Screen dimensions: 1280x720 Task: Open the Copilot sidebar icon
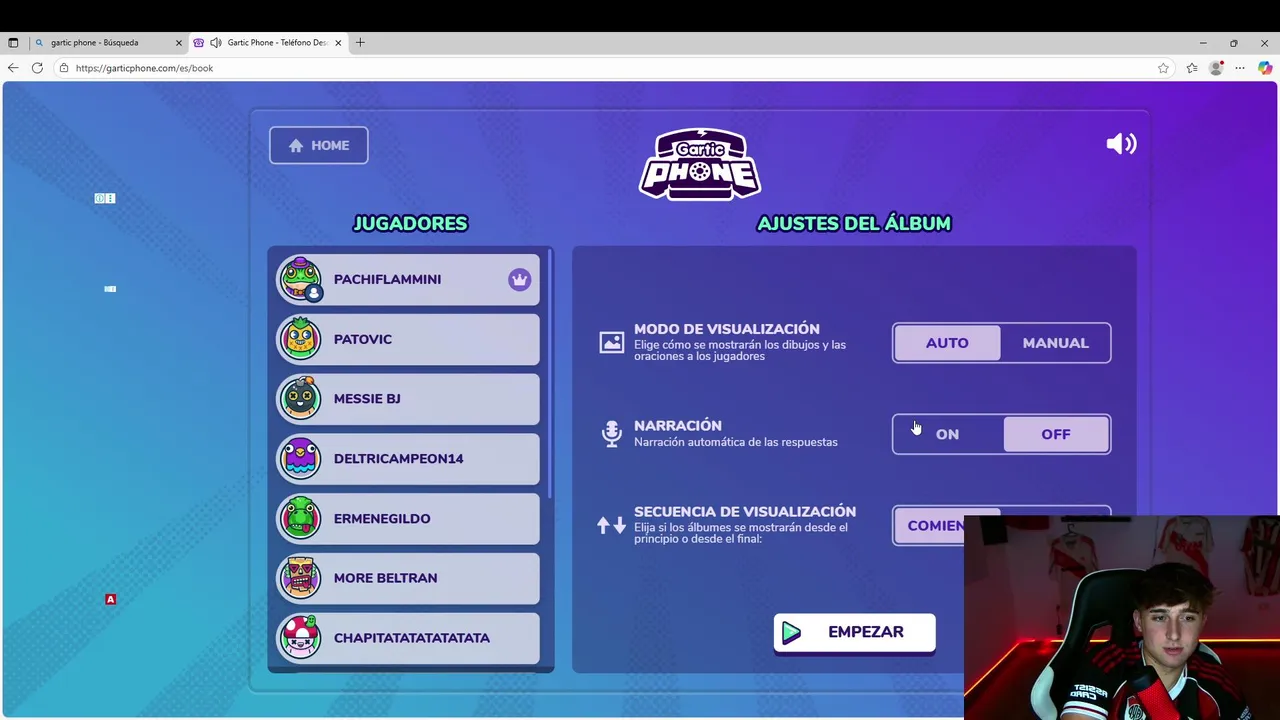(x=1265, y=68)
